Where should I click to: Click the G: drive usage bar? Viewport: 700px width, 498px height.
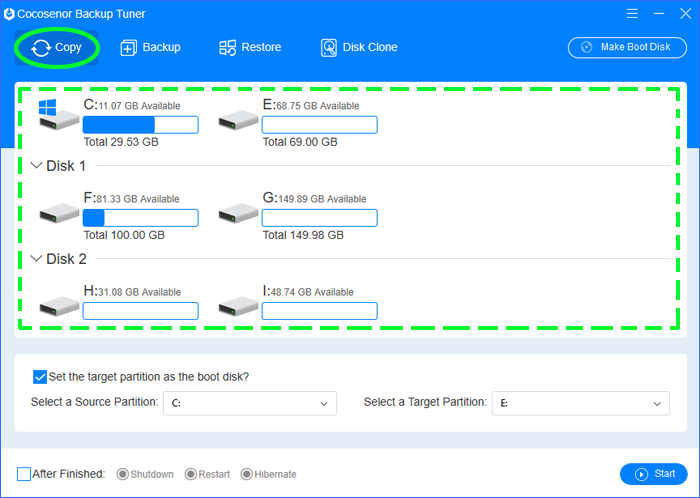coord(320,218)
